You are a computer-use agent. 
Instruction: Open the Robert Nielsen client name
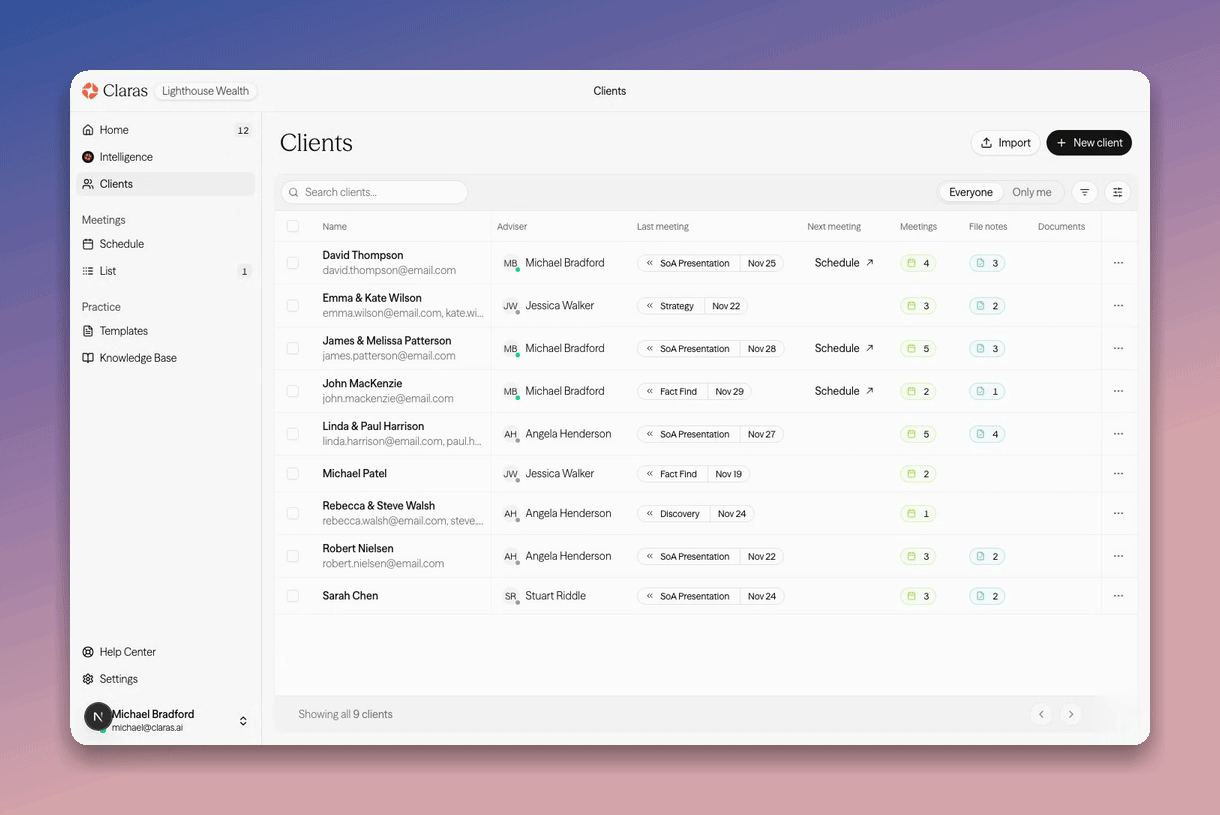(x=358, y=549)
